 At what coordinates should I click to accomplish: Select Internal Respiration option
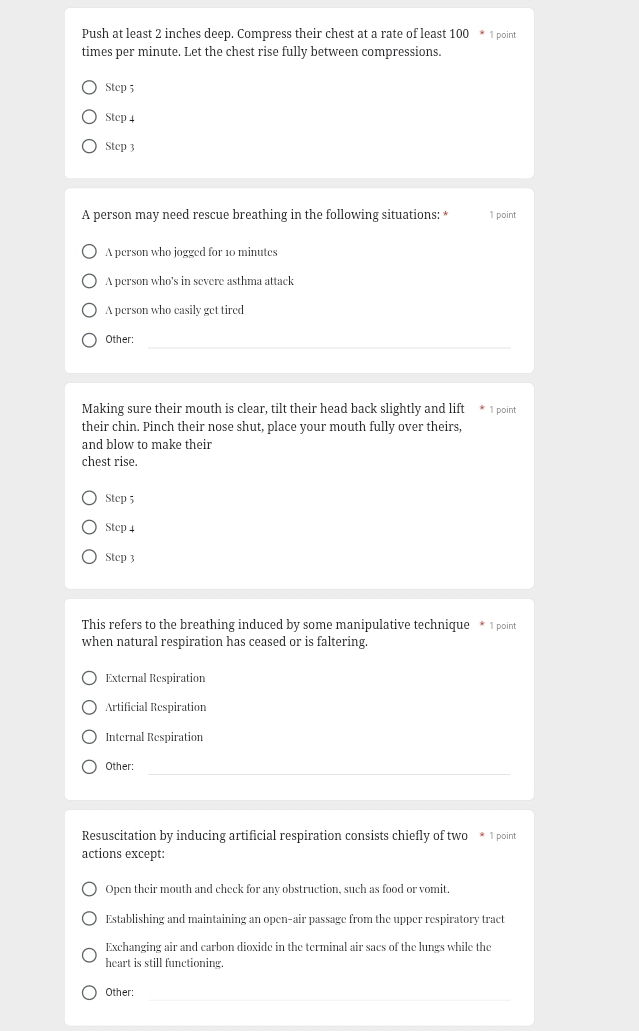point(89,737)
